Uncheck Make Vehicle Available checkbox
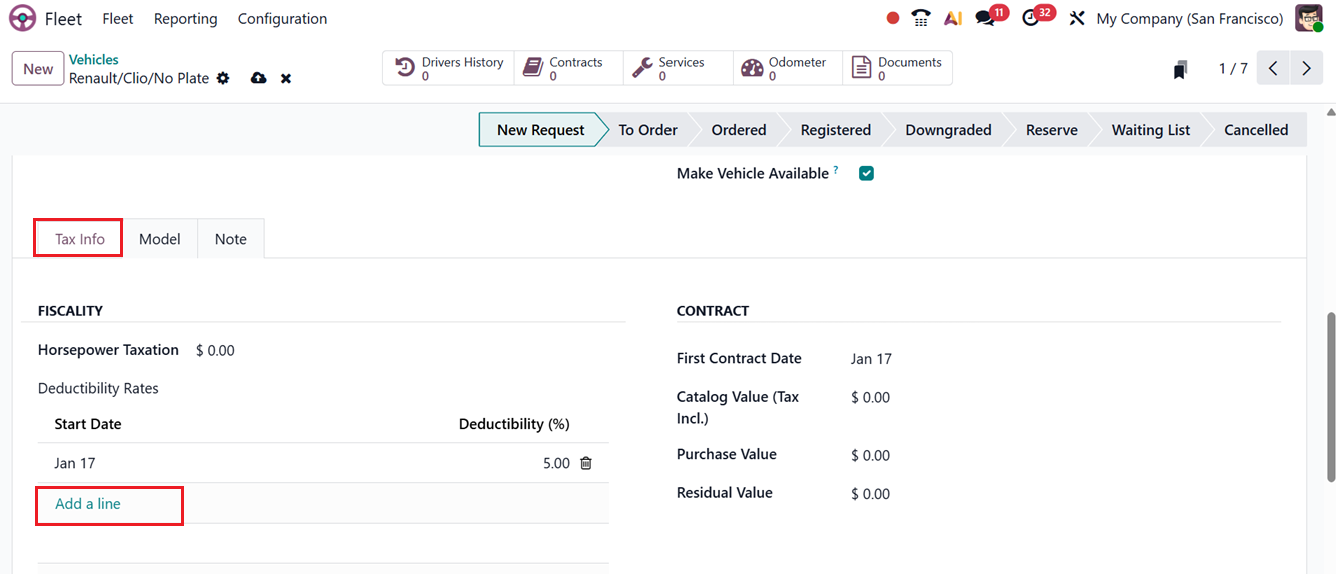 [x=867, y=173]
